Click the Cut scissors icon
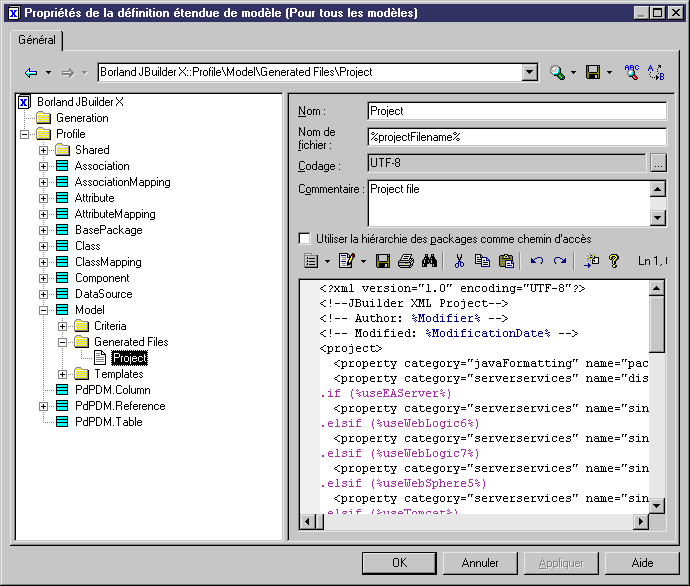690x586 pixels. point(459,261)
